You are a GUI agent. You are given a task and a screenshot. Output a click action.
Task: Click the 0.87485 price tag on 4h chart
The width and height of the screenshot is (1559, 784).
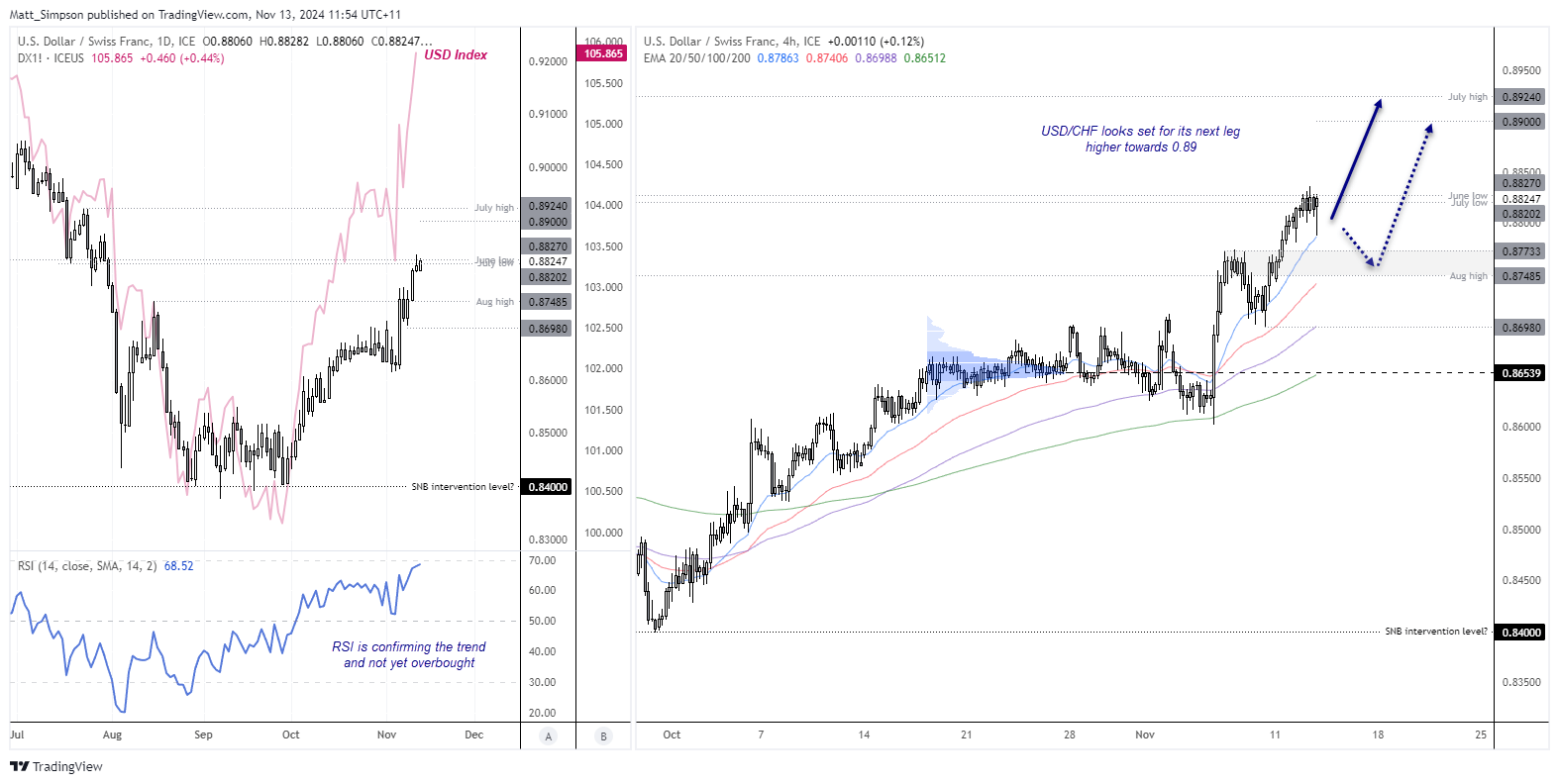[1521, 276]
